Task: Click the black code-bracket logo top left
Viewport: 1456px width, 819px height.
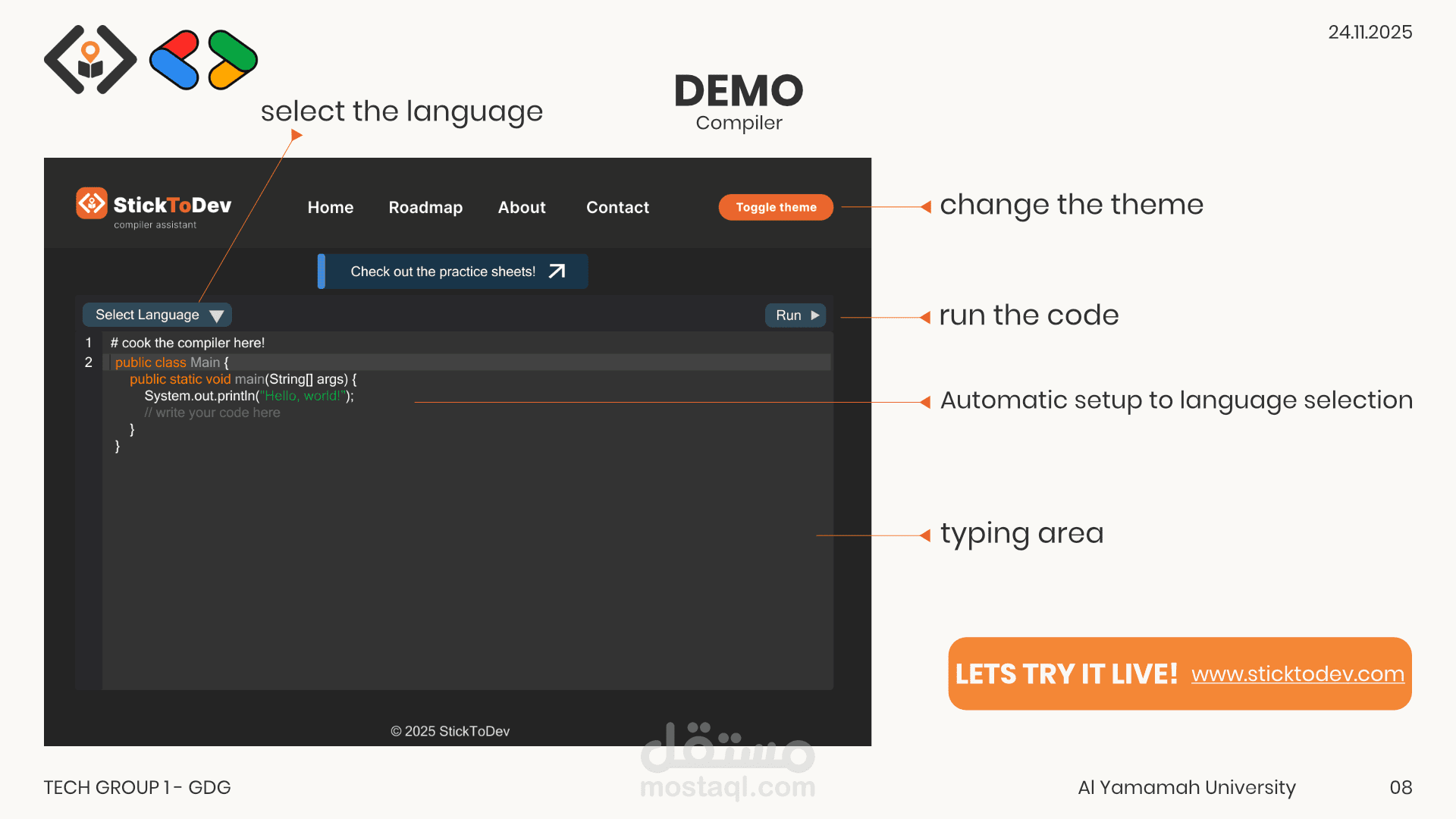Action: point(90,59)
